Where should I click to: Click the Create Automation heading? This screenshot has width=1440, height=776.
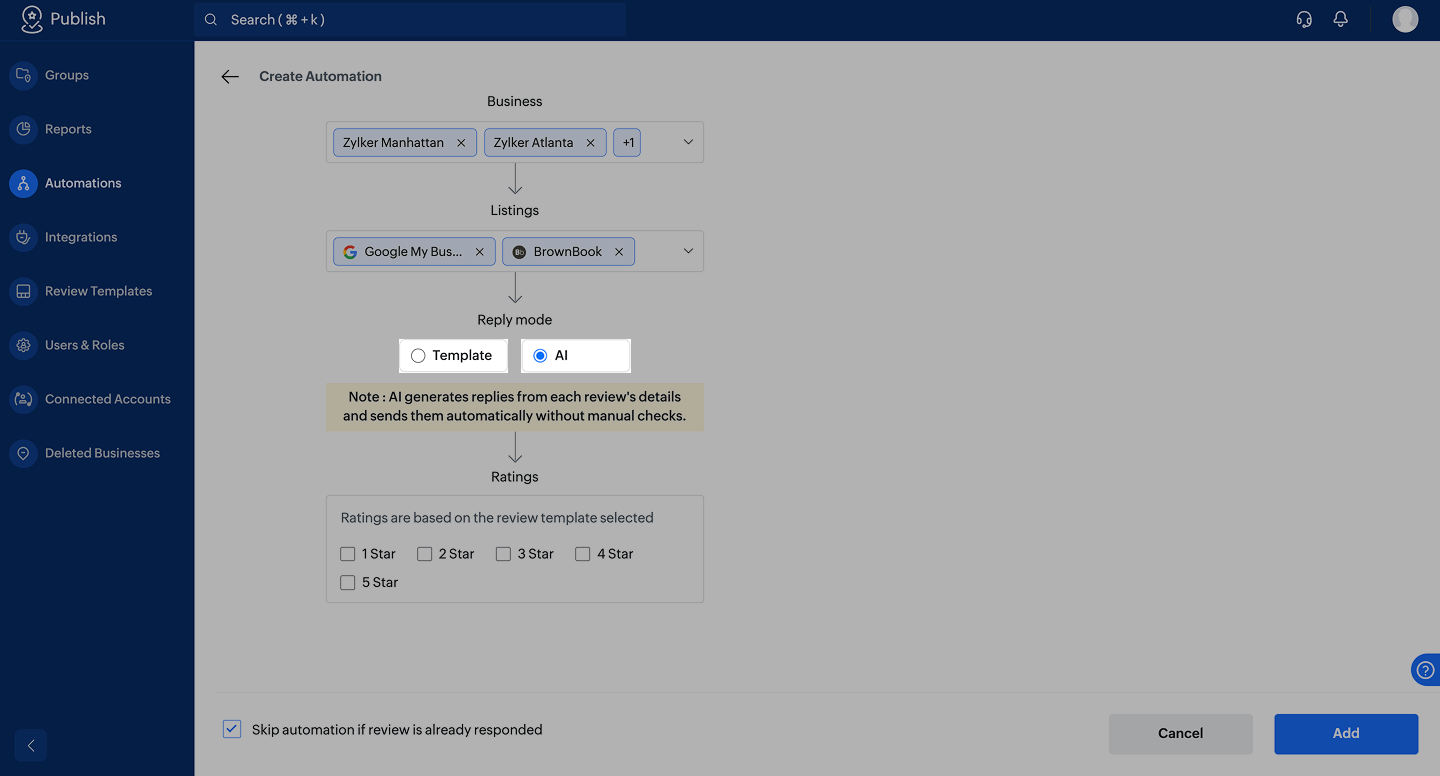320,76
